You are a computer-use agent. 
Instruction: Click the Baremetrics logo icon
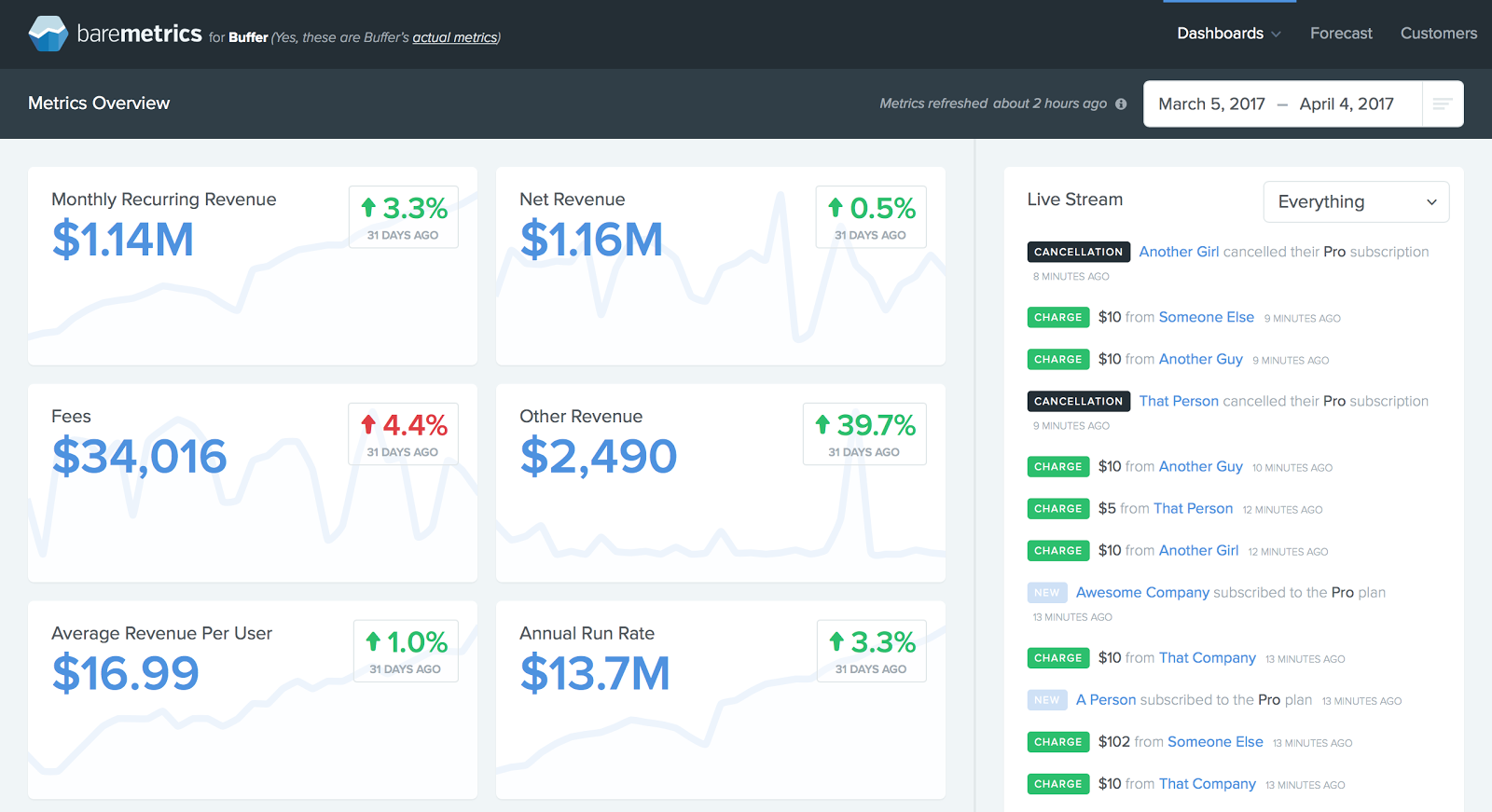pos(48,34)
